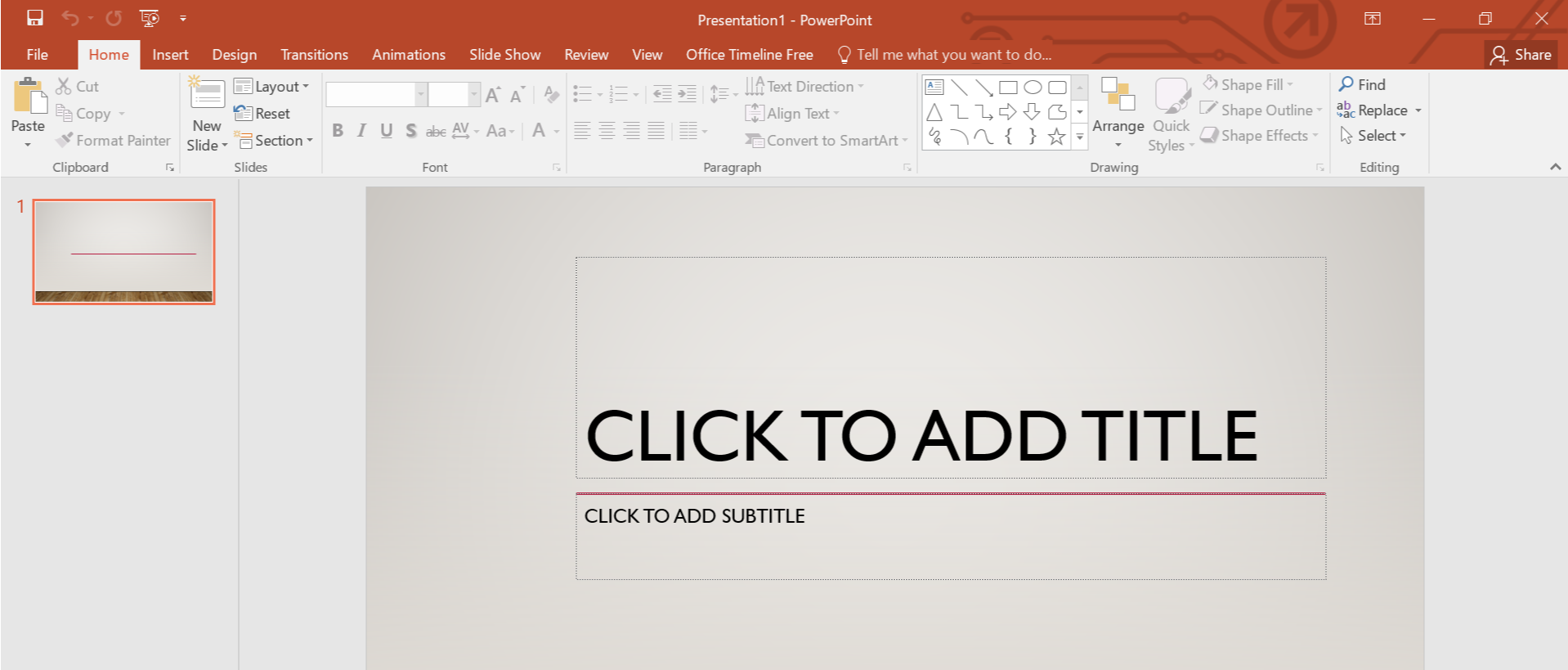Select slide 1 thumbnail in the slide panel
Image resolution: width=1568 pixels, height=670 pixels.
pyautogui.click(x=123, y=252)
